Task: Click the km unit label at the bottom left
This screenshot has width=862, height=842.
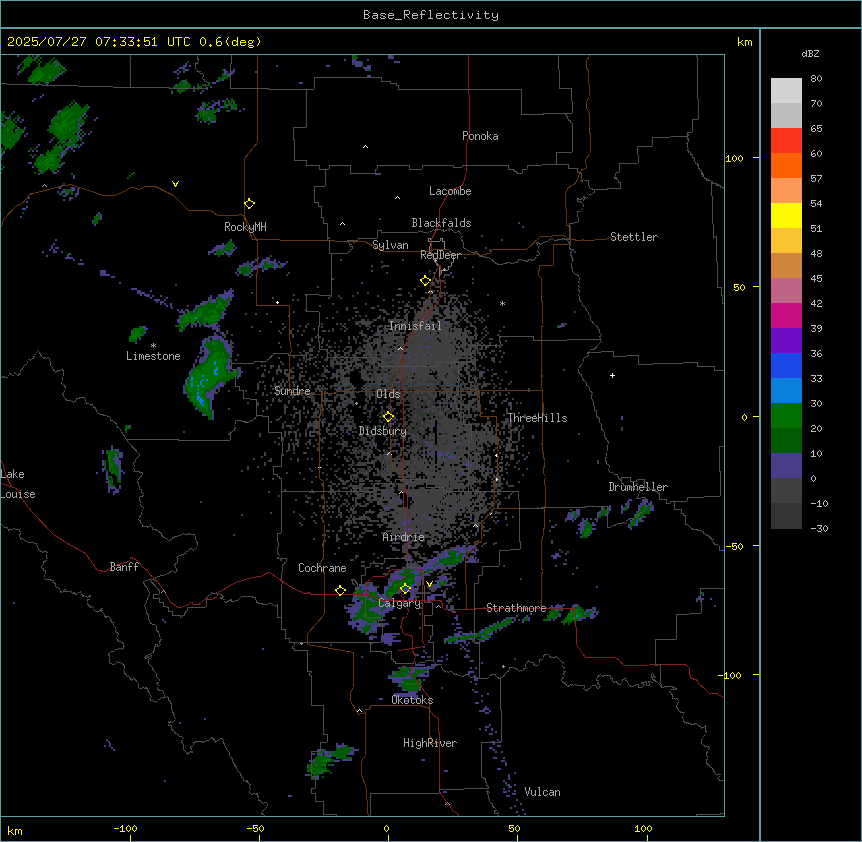Action: tap(15, 831)
